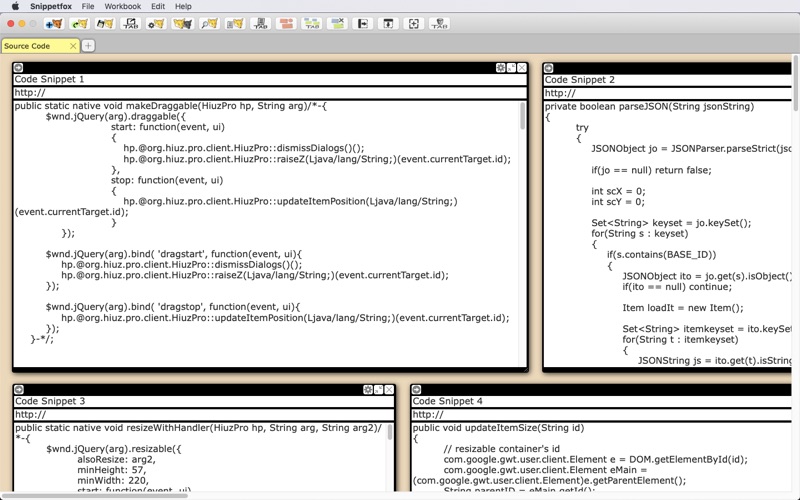The image size is (800, 500).
Task: Add a new workbook tab with plus button
Action: [88, 46]
